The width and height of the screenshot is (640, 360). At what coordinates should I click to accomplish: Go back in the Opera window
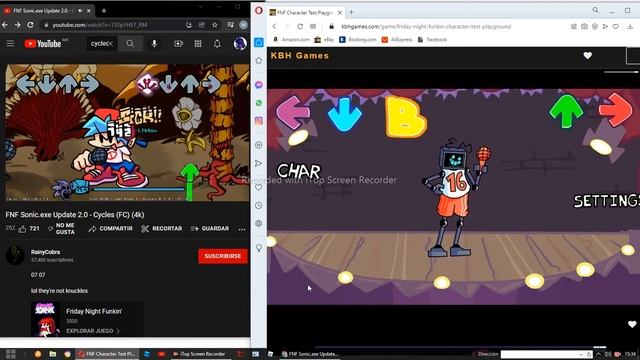(274, 27)
